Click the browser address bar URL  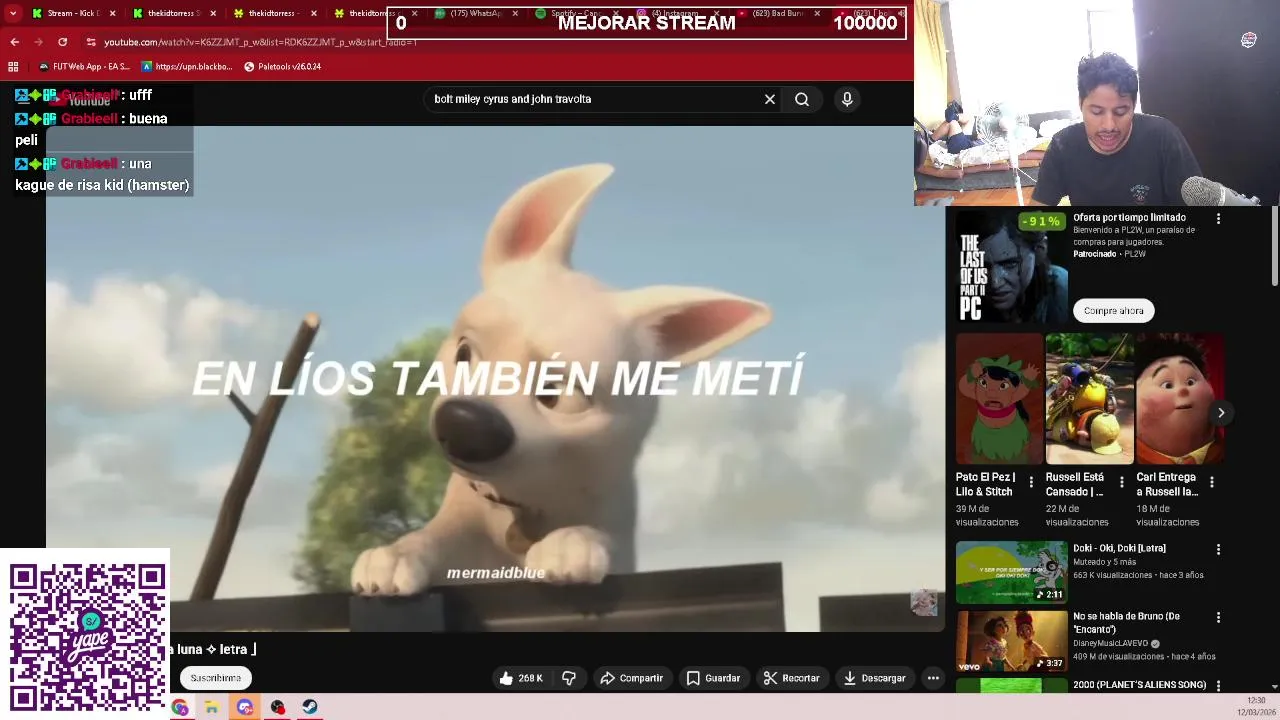[260, 42]
